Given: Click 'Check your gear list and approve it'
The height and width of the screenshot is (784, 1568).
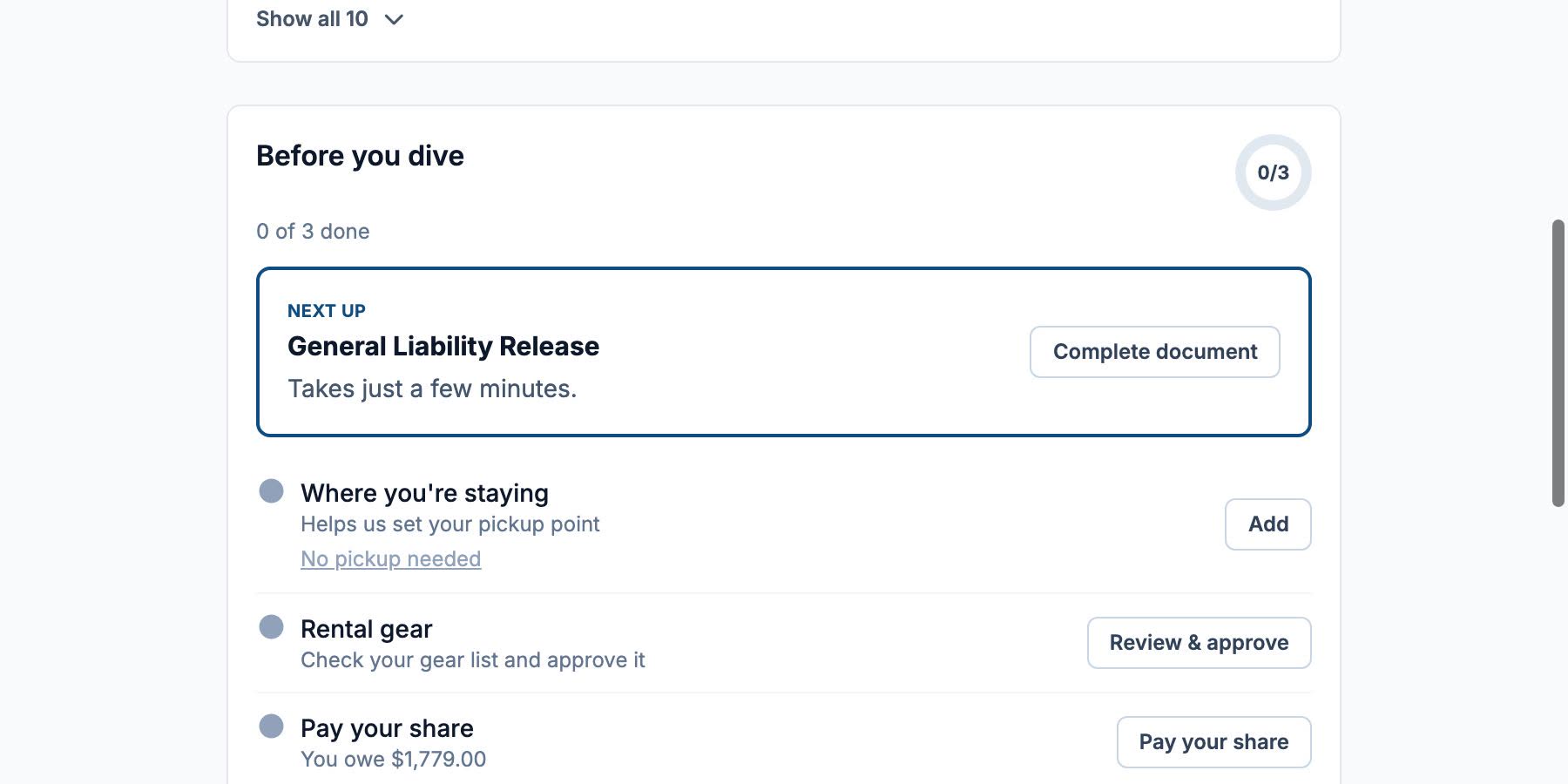Looking at the screenshot, I should 473,660.
